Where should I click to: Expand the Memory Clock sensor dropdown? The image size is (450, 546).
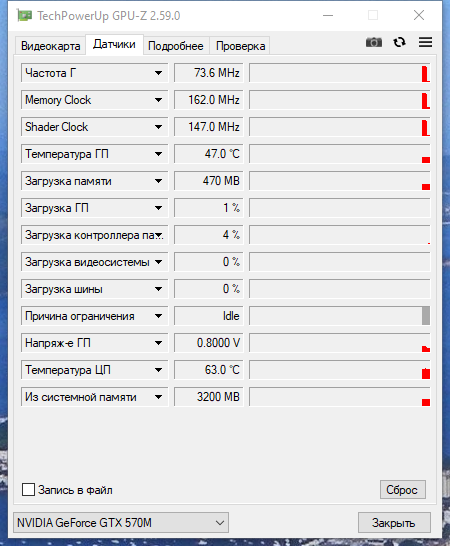click(158, 100)
